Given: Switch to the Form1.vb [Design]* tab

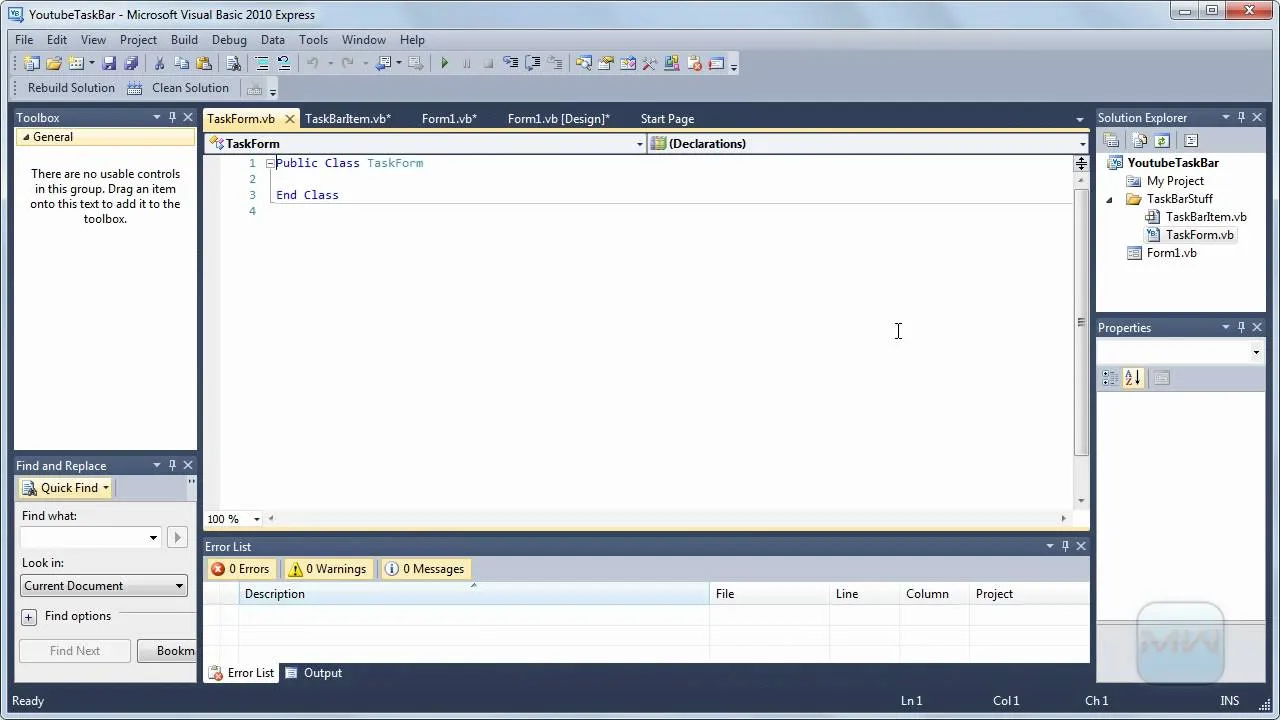Looking at the screenshot, I should (x=558, y=119).
